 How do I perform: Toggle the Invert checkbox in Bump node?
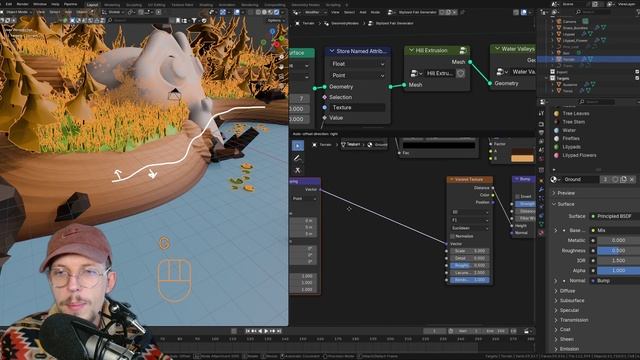click(518, 197)
